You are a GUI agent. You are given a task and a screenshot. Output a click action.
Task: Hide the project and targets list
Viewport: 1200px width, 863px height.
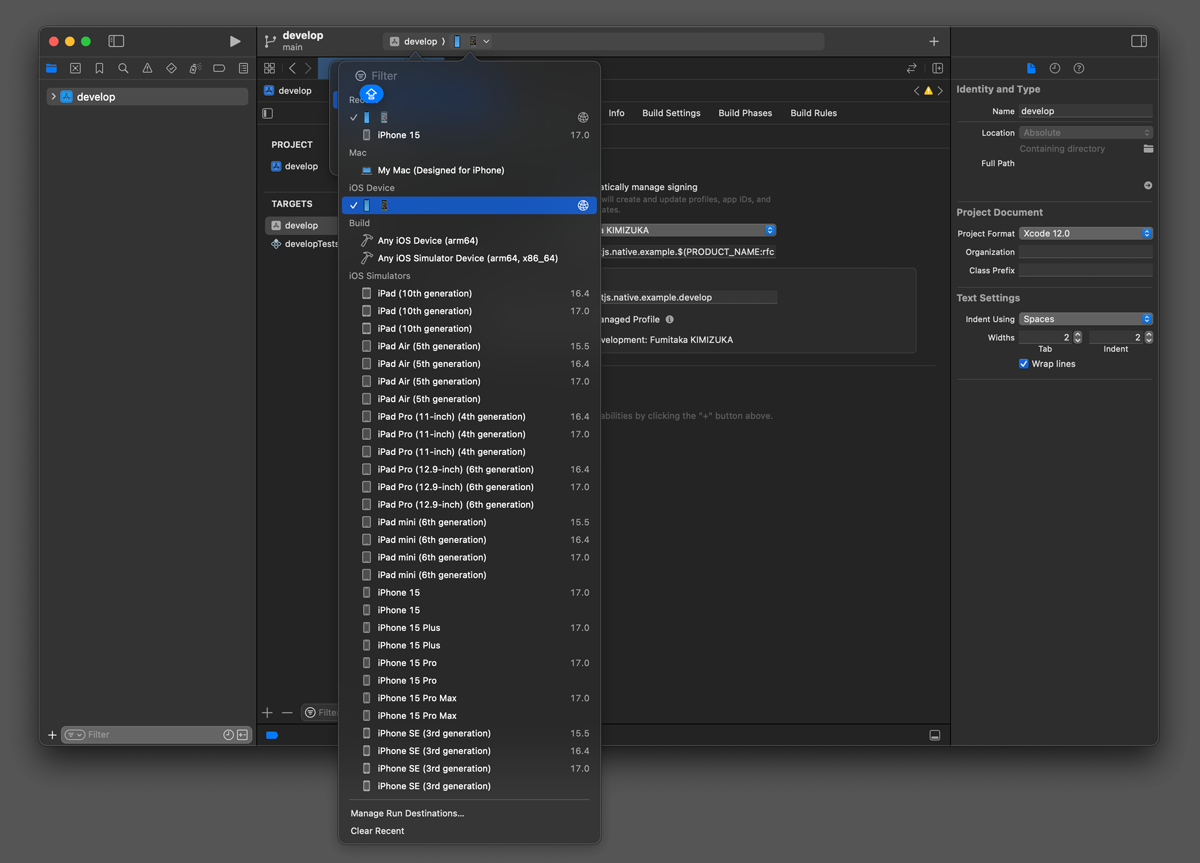[267, 113]
